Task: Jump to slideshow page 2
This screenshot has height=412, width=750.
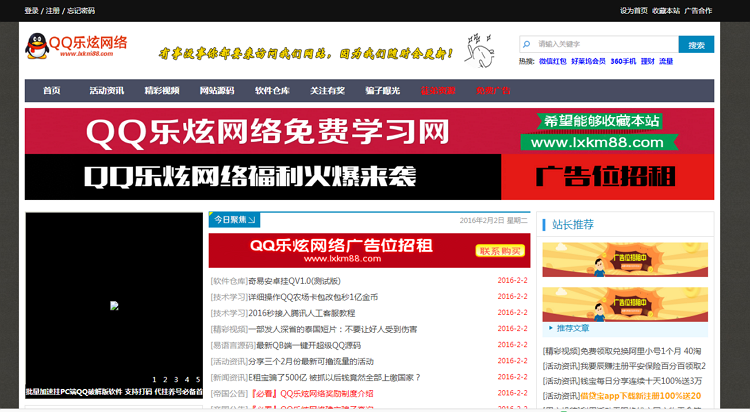Action: click(x=165, y=379)
